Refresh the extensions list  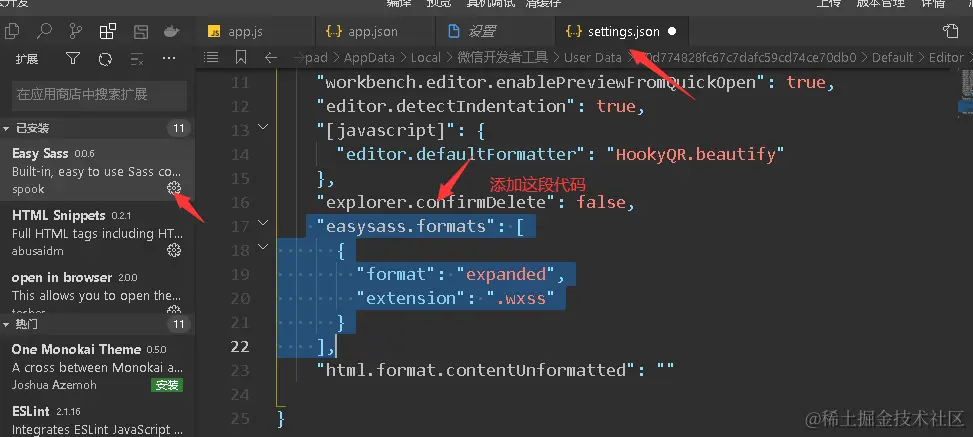(x=105, y=59)
